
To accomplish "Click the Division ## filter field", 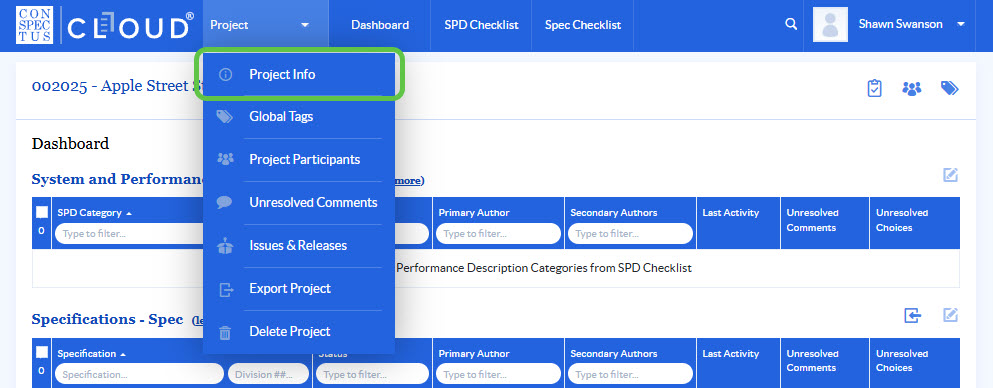I will [270, 374].
